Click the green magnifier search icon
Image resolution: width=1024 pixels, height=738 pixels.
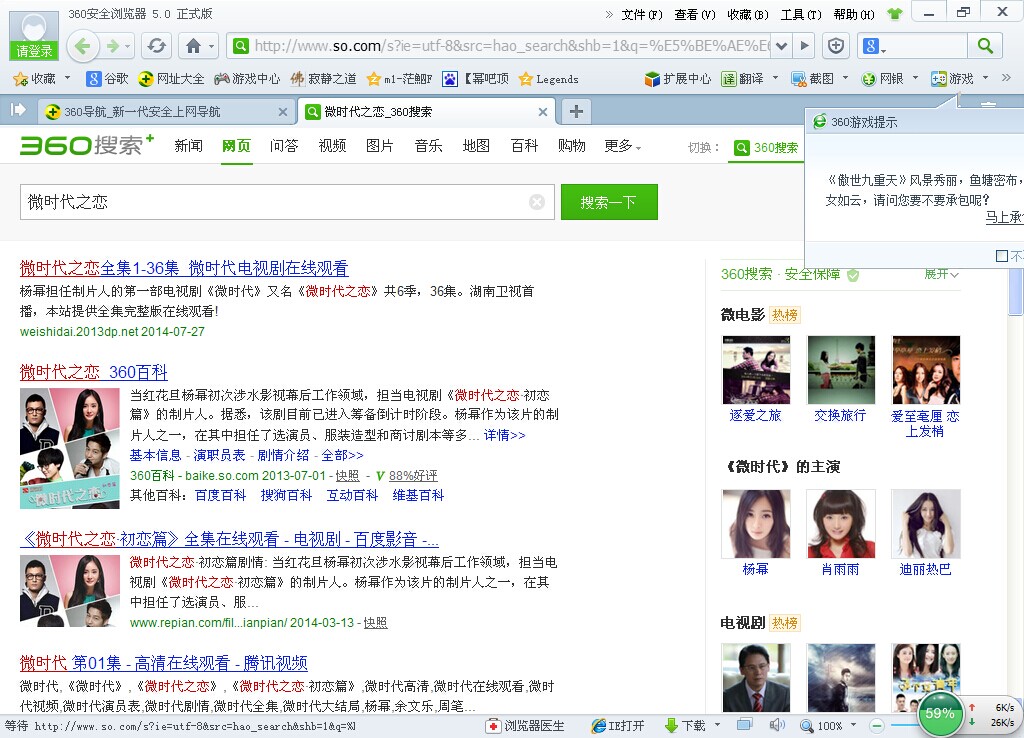[x=985, y=46]
